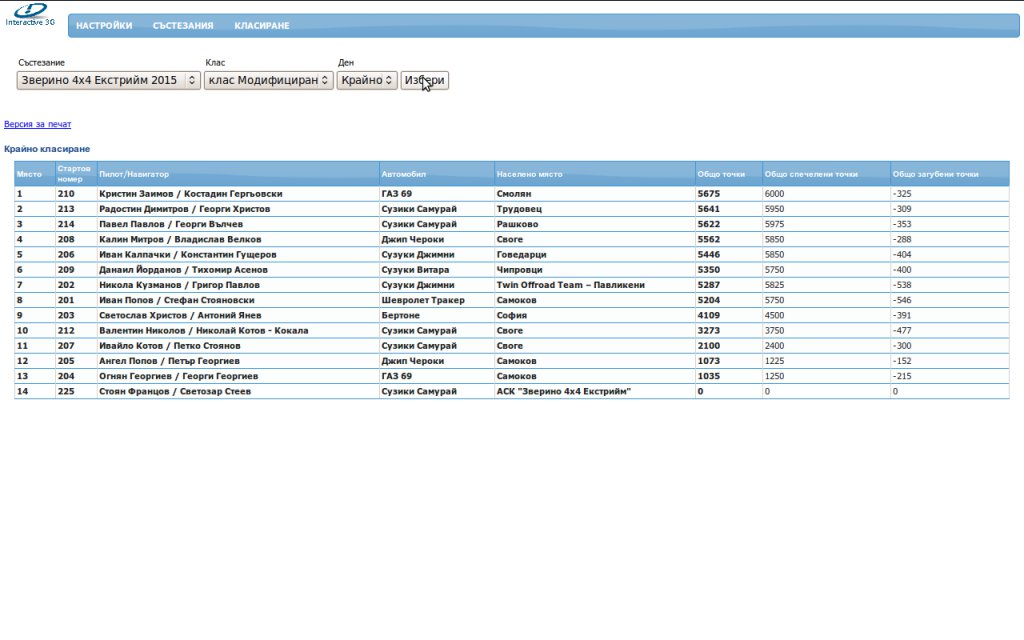Screen dimensions: 1024x640
Task: Click the Населено място column header
Action: (594, 174)
